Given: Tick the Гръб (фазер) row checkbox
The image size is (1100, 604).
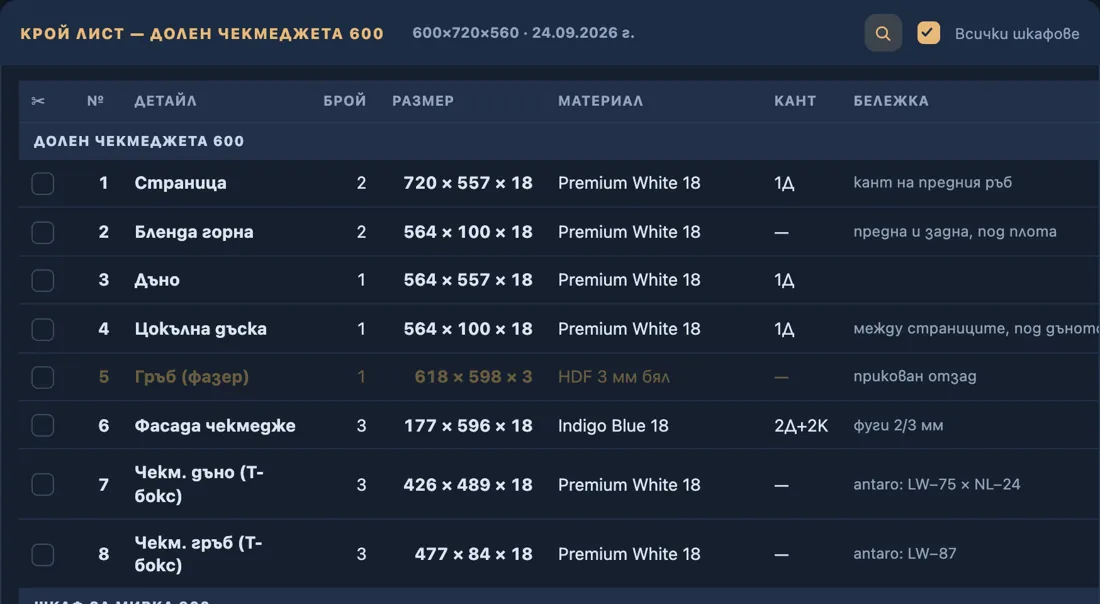Looking at the screenshot, I should coord(43,377).
